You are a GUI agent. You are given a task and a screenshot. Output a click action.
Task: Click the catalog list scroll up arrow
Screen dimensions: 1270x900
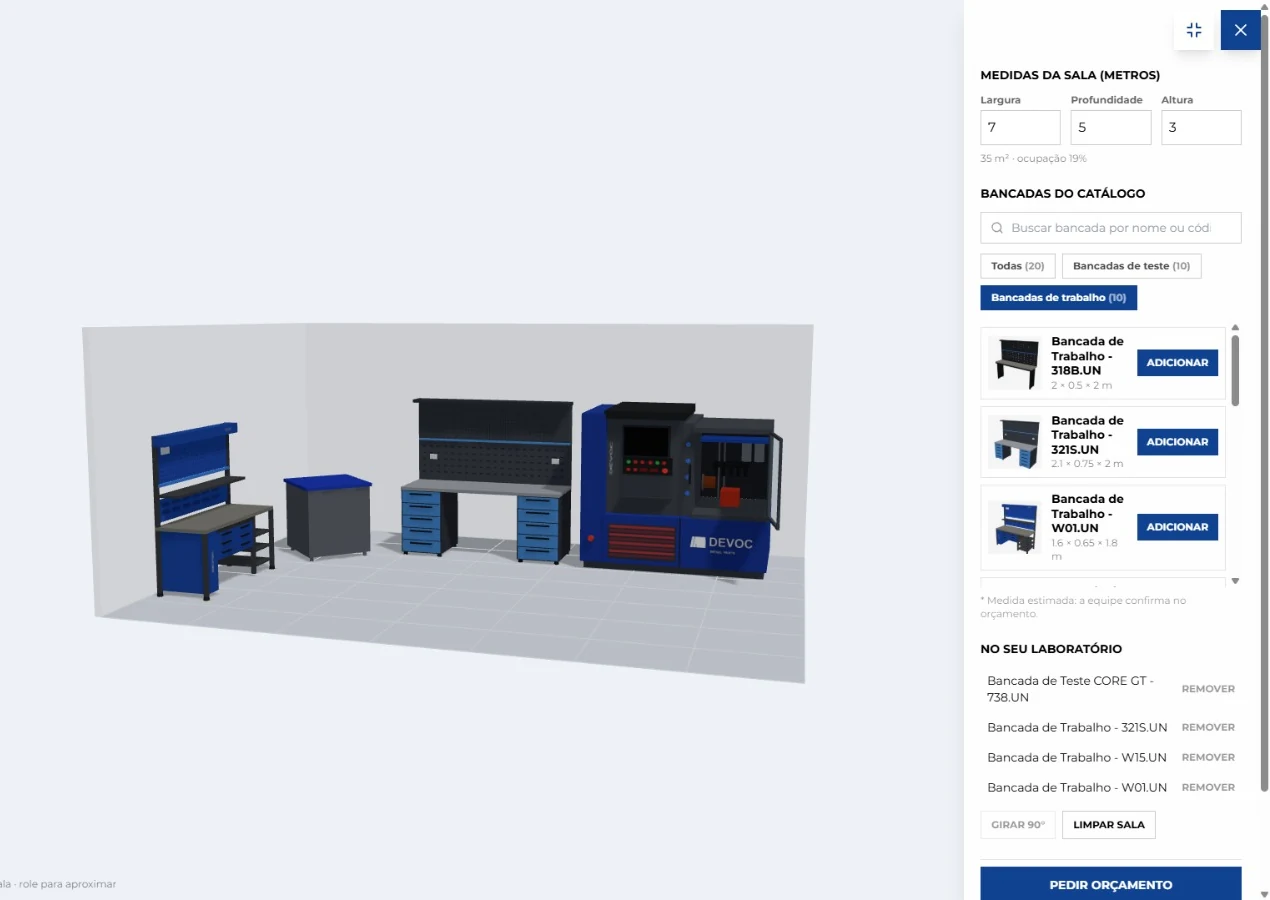(1235, 328)
